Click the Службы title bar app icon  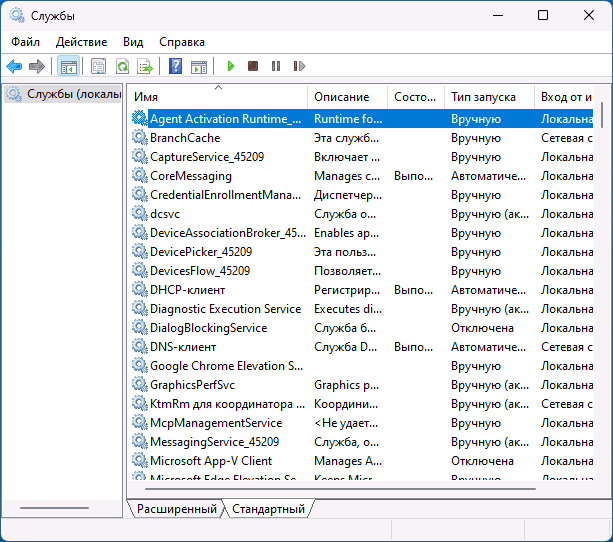pyautogui.click(x=17, y=15)
